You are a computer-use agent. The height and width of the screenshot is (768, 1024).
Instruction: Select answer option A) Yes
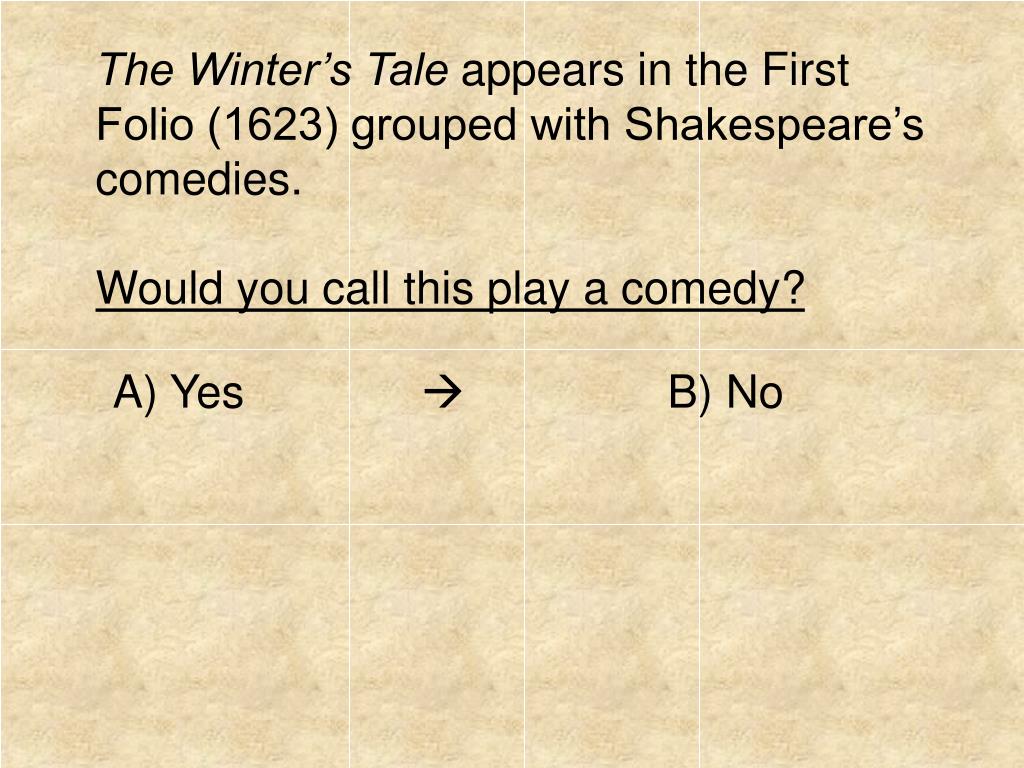point(178,393)
